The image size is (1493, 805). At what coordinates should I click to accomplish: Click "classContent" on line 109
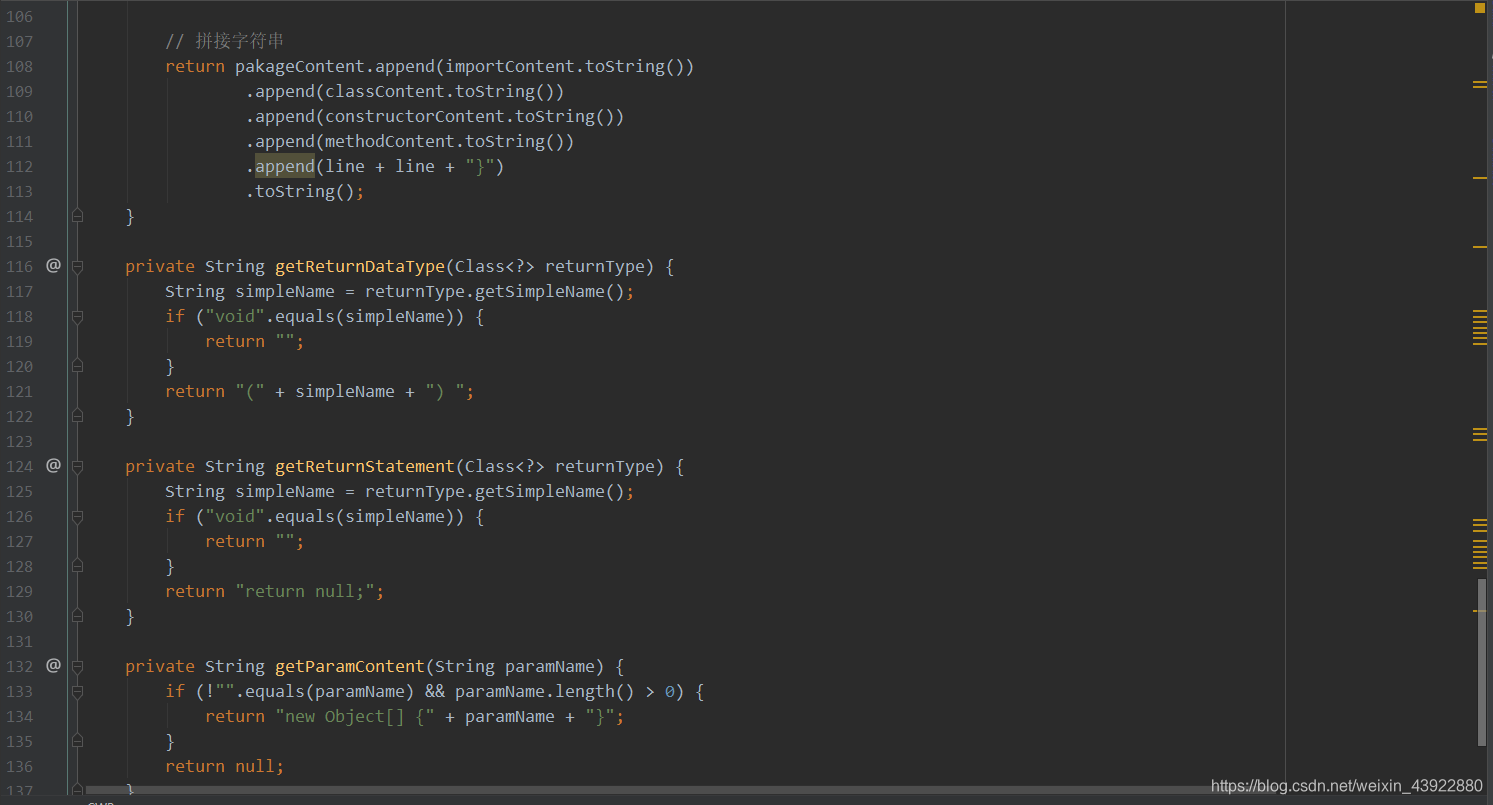click(x=385, y=91)
